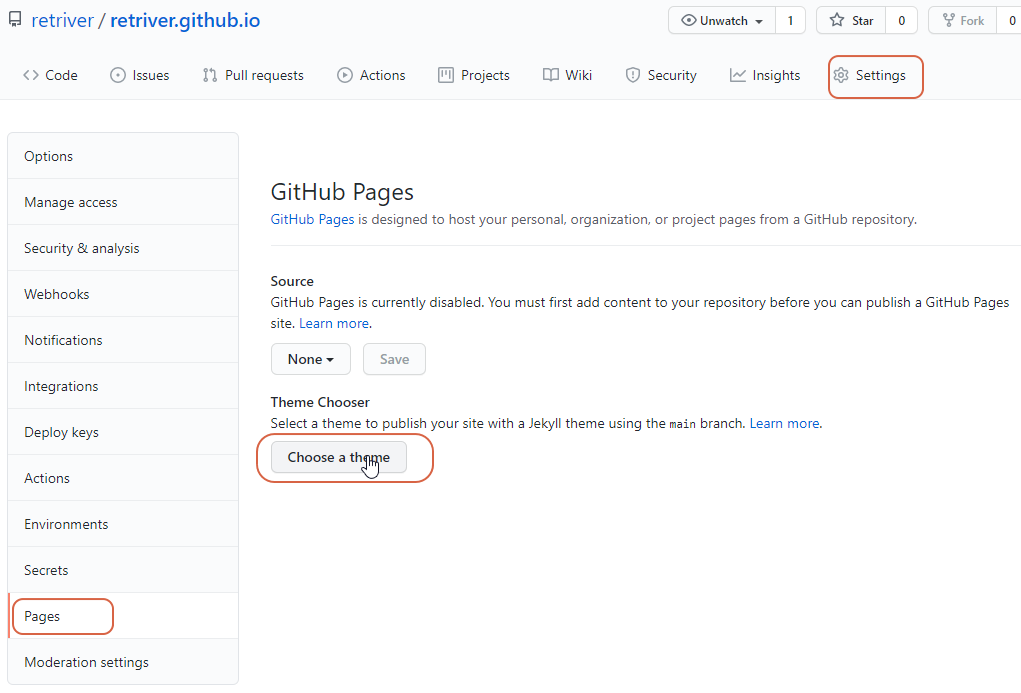The height and width of the screenshot is (693, 1021).
Task: Click the Choose a theme button
Action: (x=339, y=457)
